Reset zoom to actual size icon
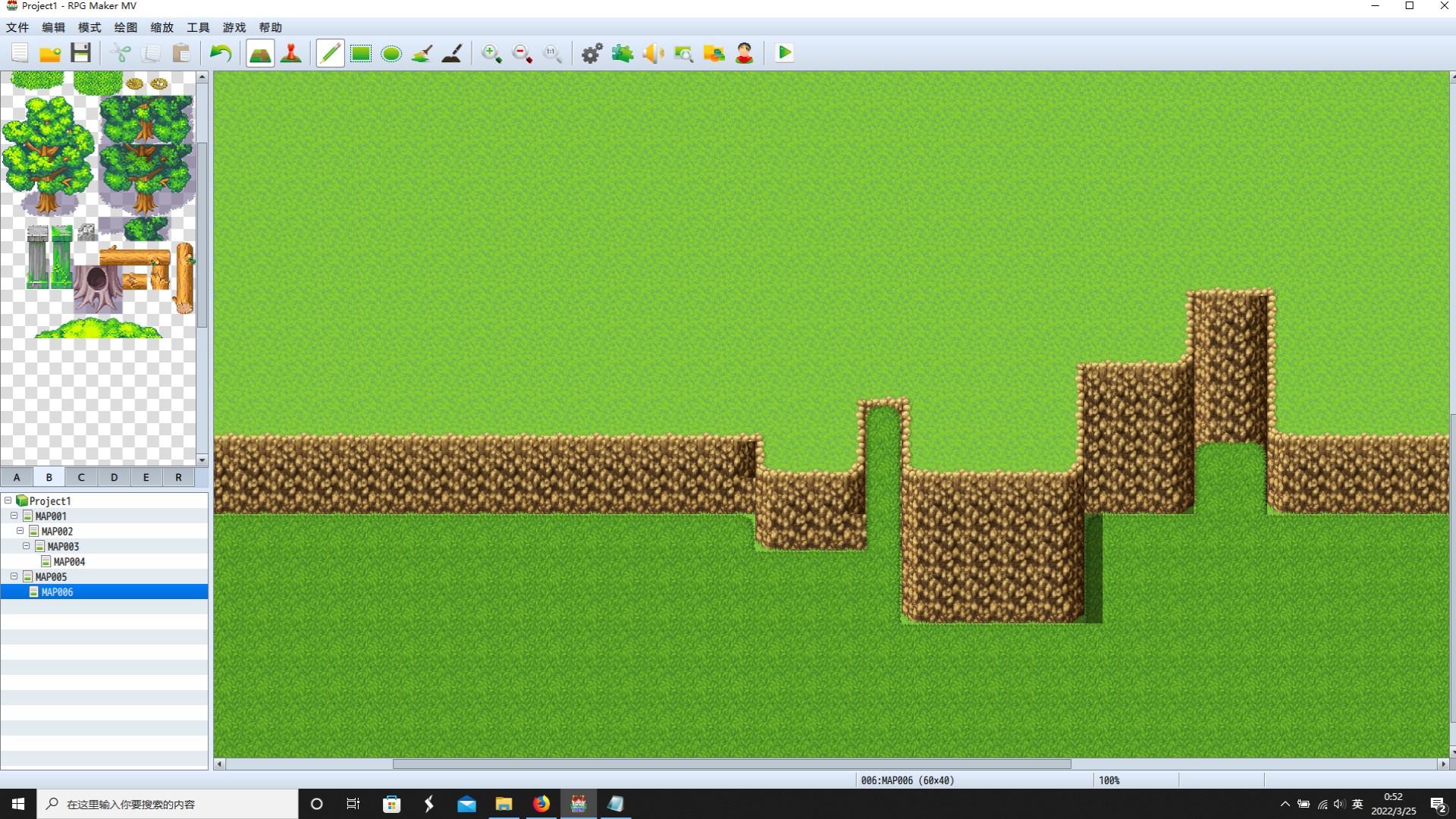Image resolution: width=1456 pixels, height=819 pixels. click(x=552, y=53)
